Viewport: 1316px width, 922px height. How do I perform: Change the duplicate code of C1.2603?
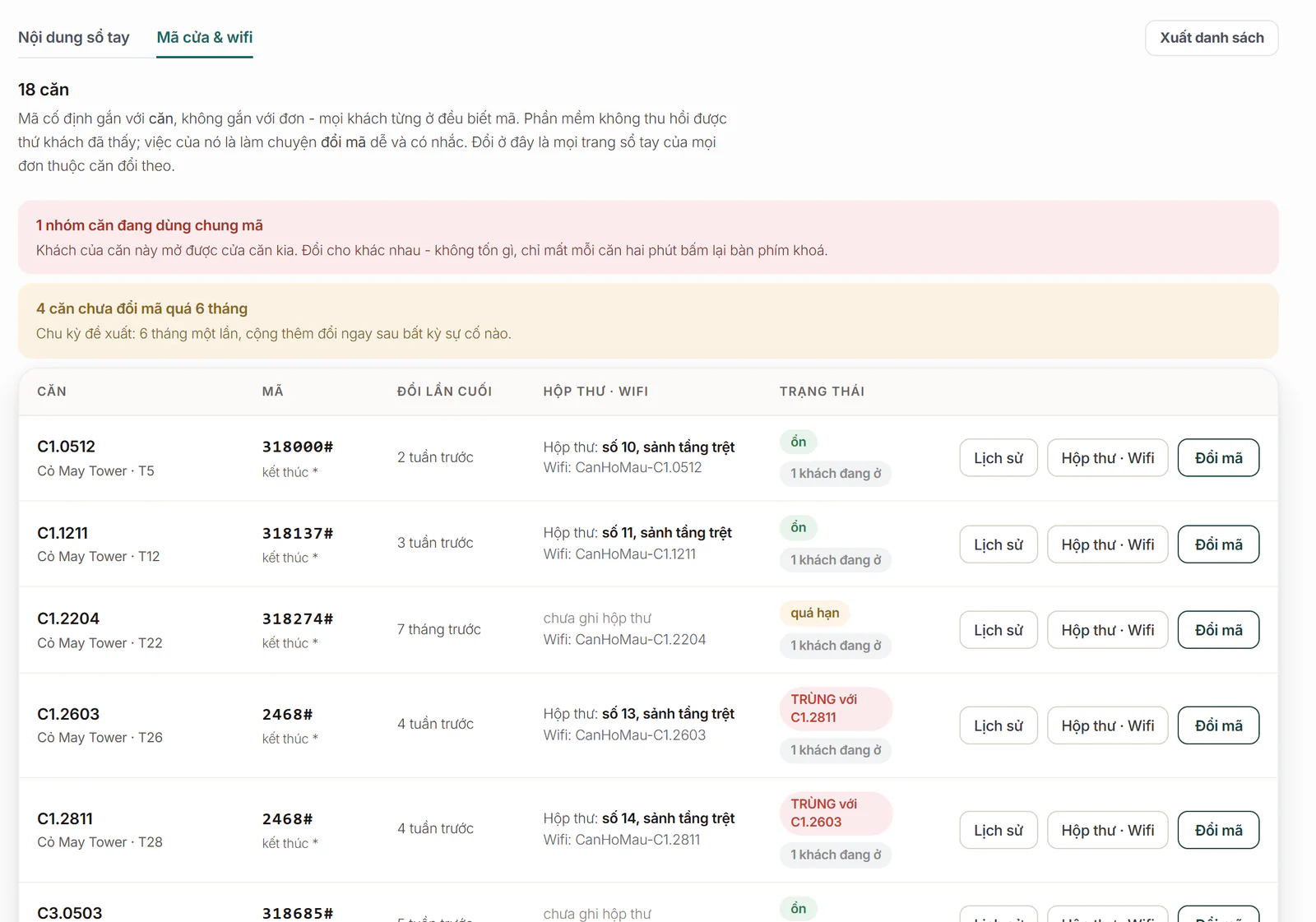coord(1218,725)
